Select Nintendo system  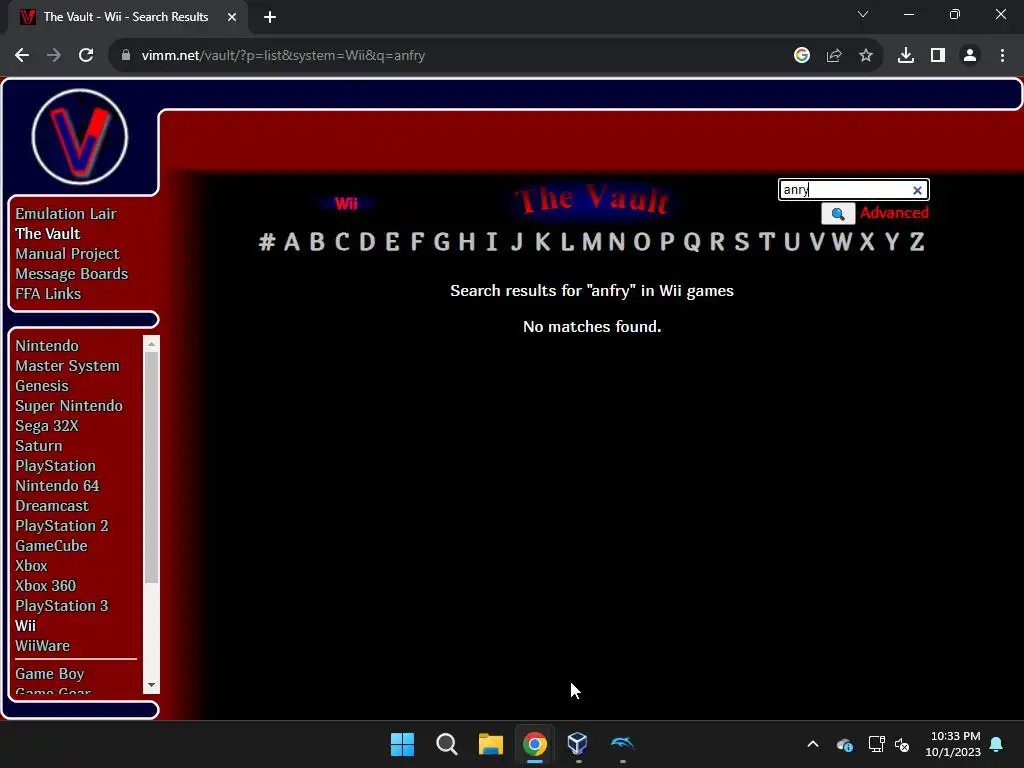coord(47,345)
